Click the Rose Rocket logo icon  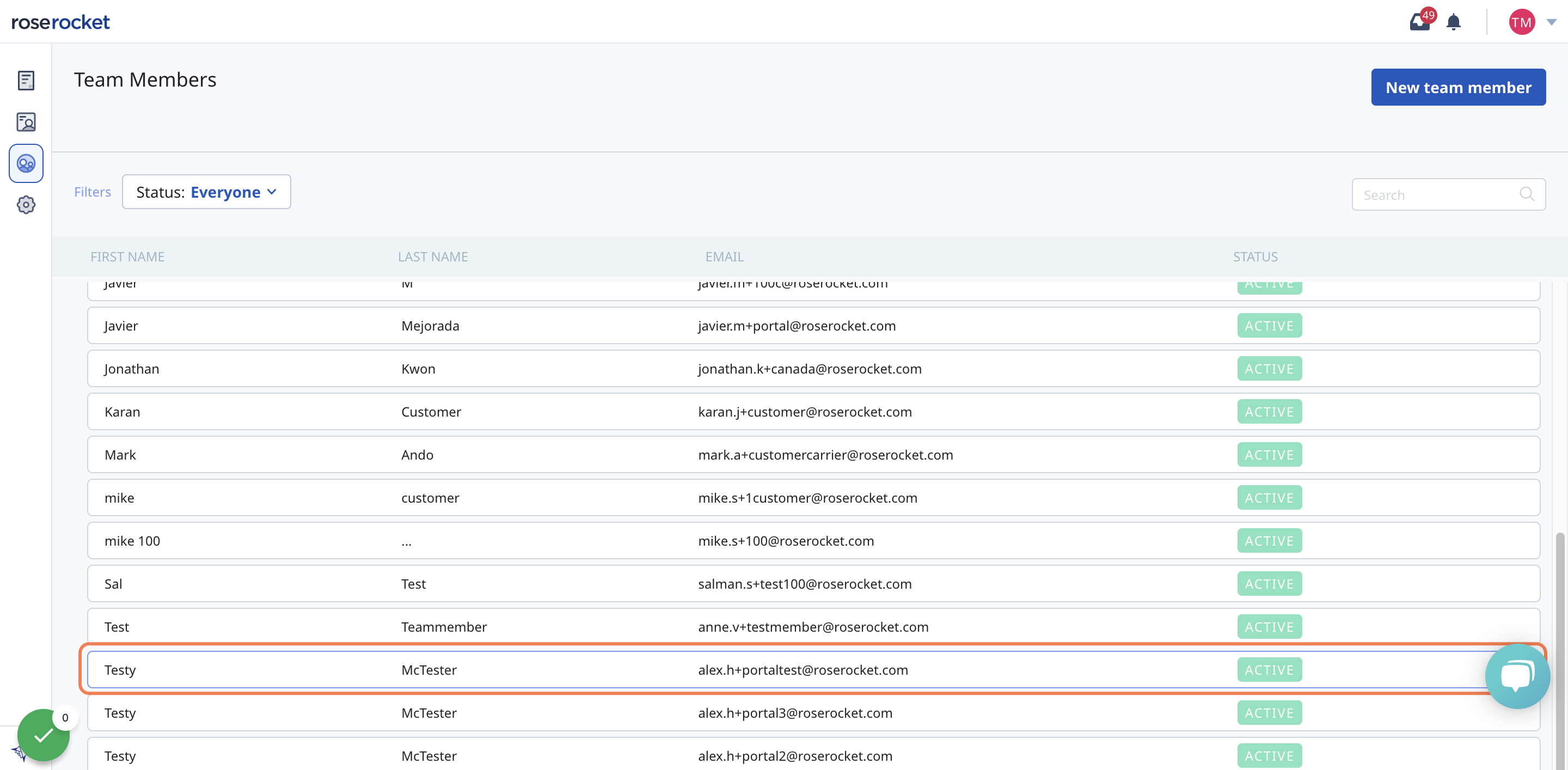[x=60, y=20]
